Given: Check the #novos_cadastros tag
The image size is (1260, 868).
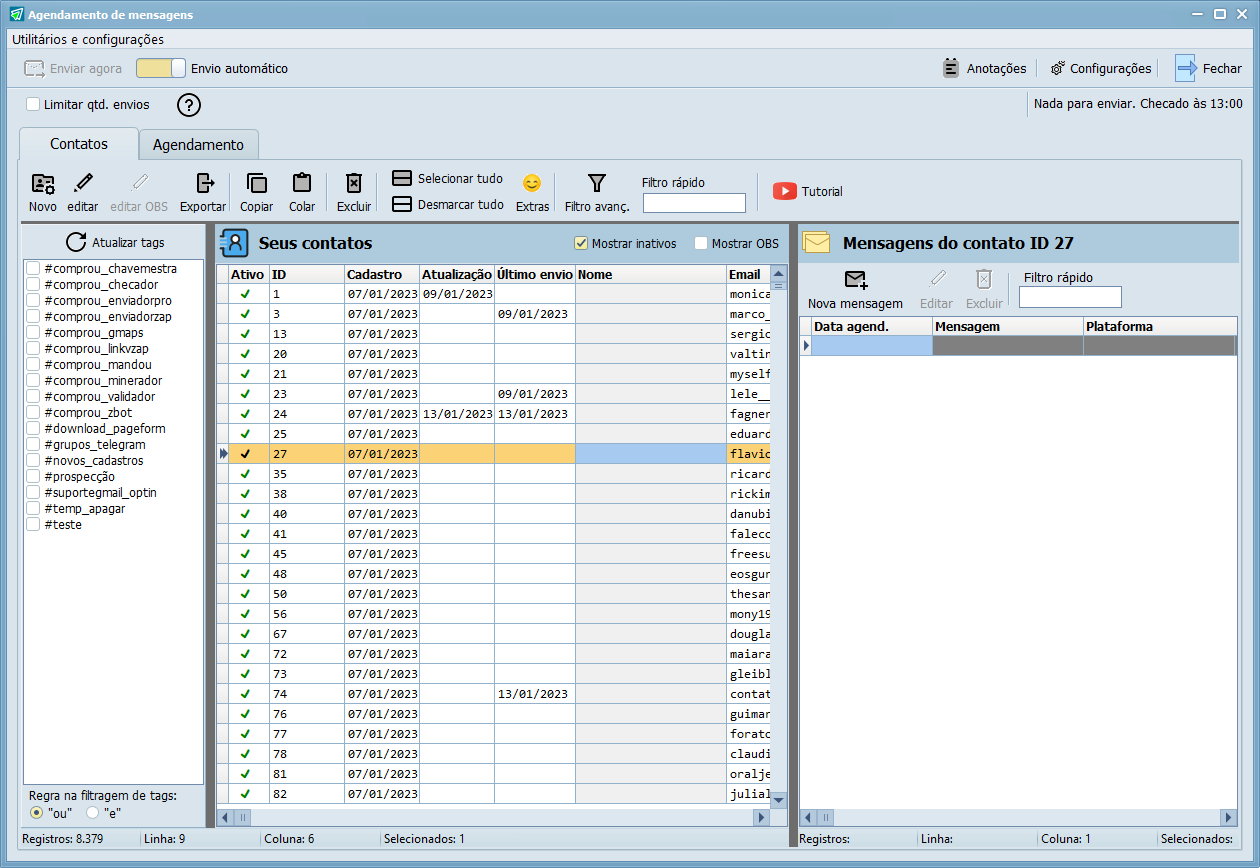Looking at the screenshot, I should point(33,460).
